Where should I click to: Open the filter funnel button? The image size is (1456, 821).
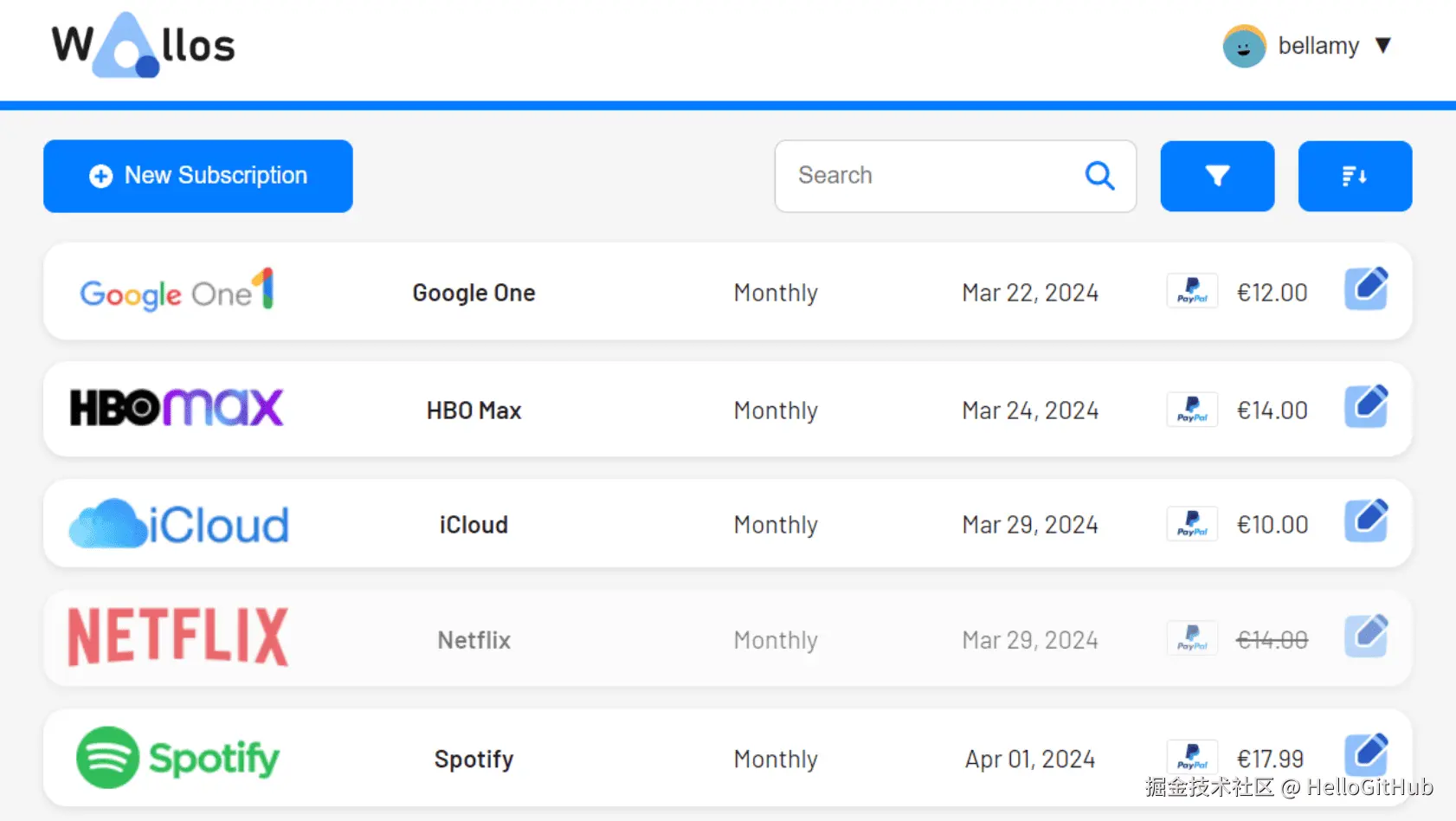click(x=1217, y=176)
